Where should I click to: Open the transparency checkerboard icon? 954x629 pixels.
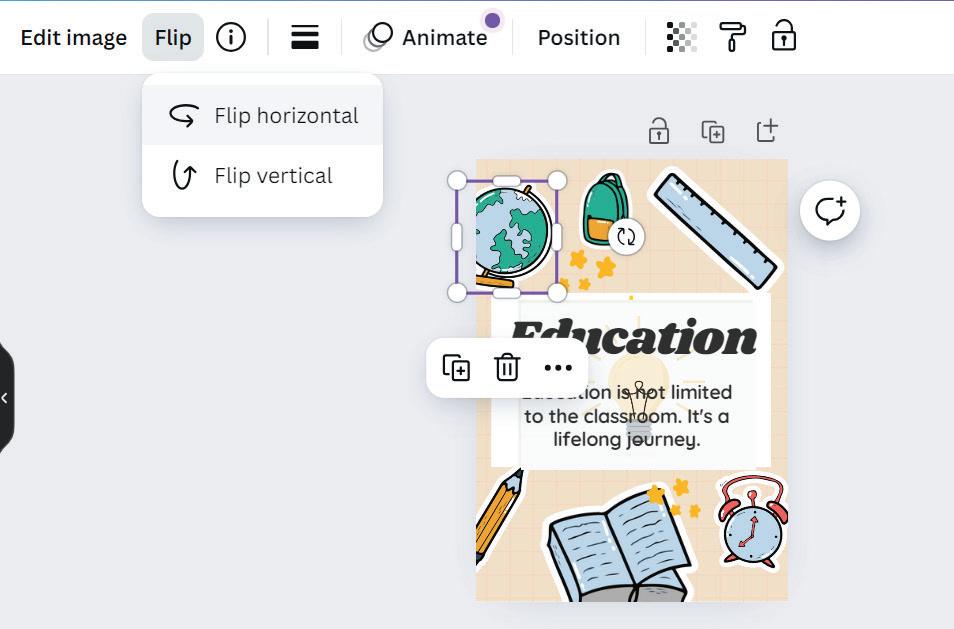682,37
